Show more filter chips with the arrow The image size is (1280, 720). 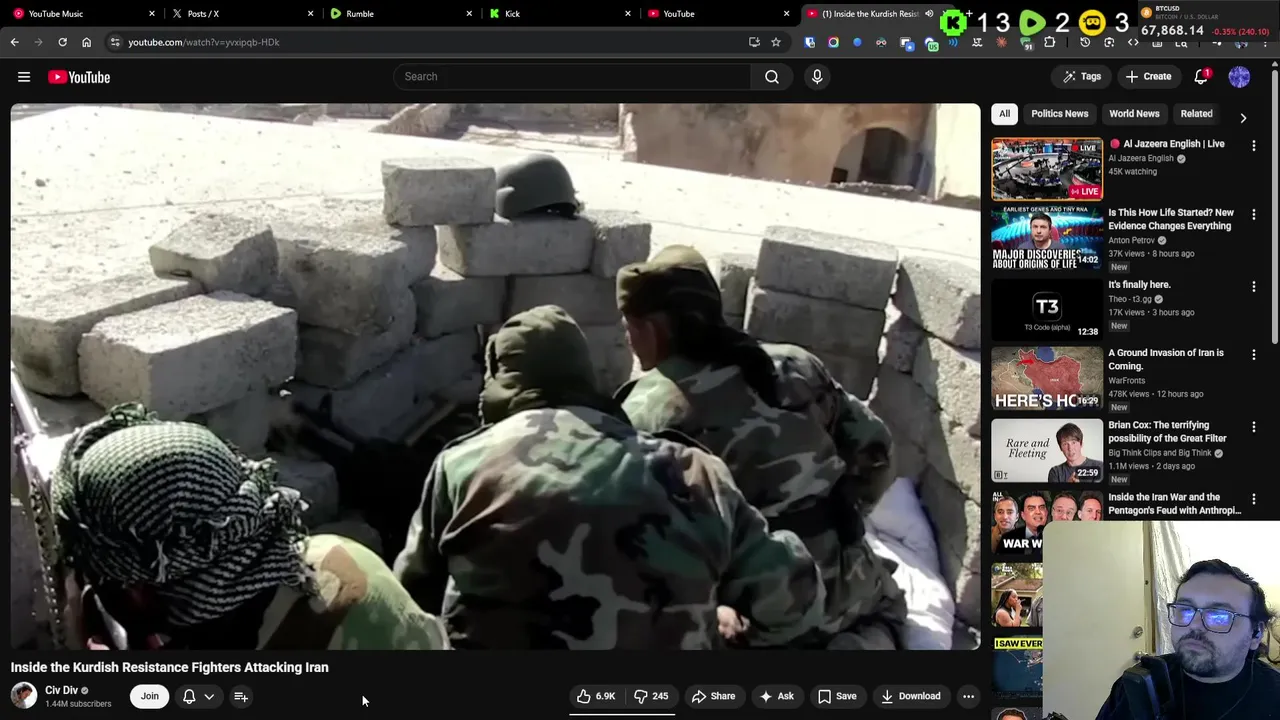pyautogui.click(x=1243, y=118)
